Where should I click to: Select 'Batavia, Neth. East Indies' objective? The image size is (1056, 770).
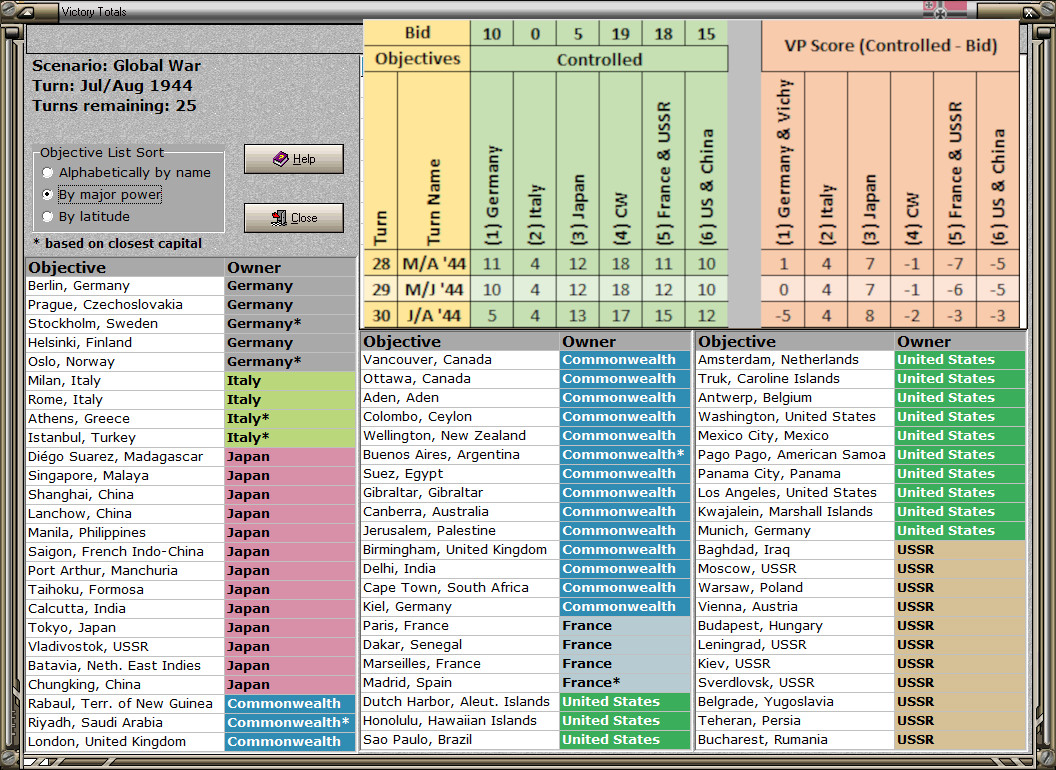pyautogui.click(x=125, y=666)
